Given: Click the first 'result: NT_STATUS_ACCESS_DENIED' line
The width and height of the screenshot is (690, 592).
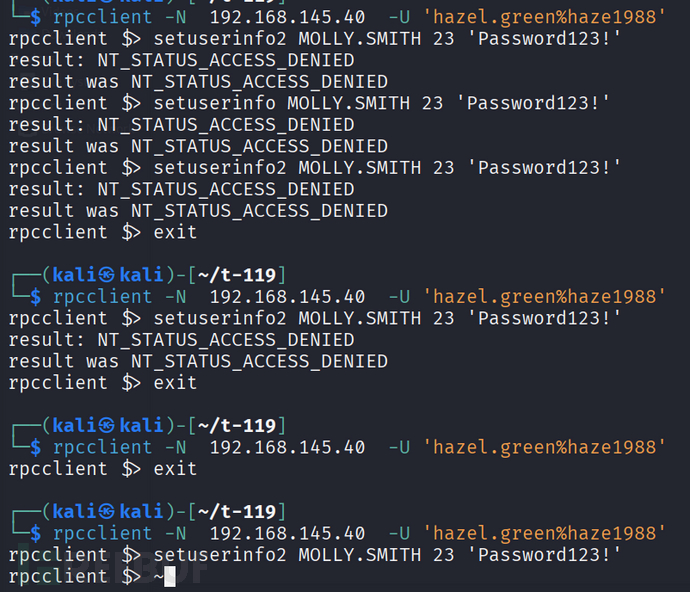Looking at the screenshot, I should [182, 60].
